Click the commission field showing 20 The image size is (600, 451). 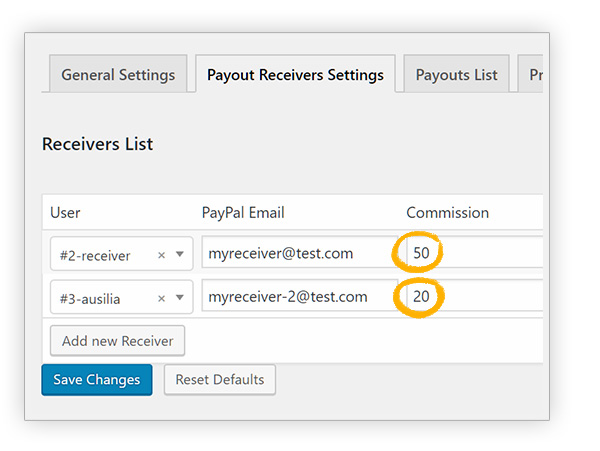[474, 296]
